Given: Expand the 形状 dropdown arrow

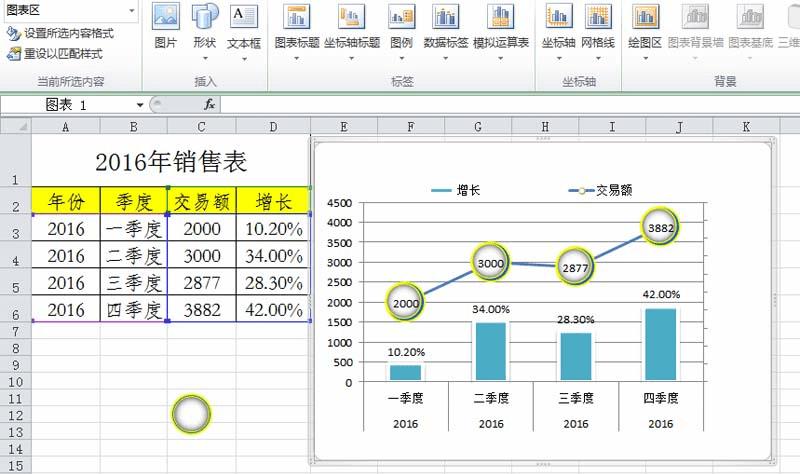Looking at the screenshot, I should click(205, 58).
